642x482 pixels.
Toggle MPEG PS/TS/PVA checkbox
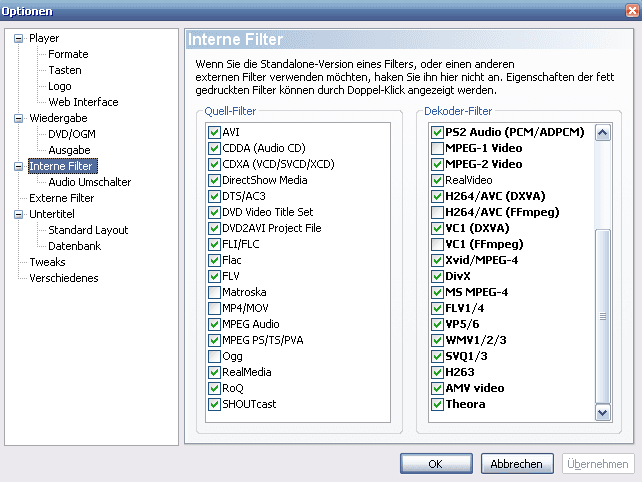pyautogui.click(x=214, y=340)
